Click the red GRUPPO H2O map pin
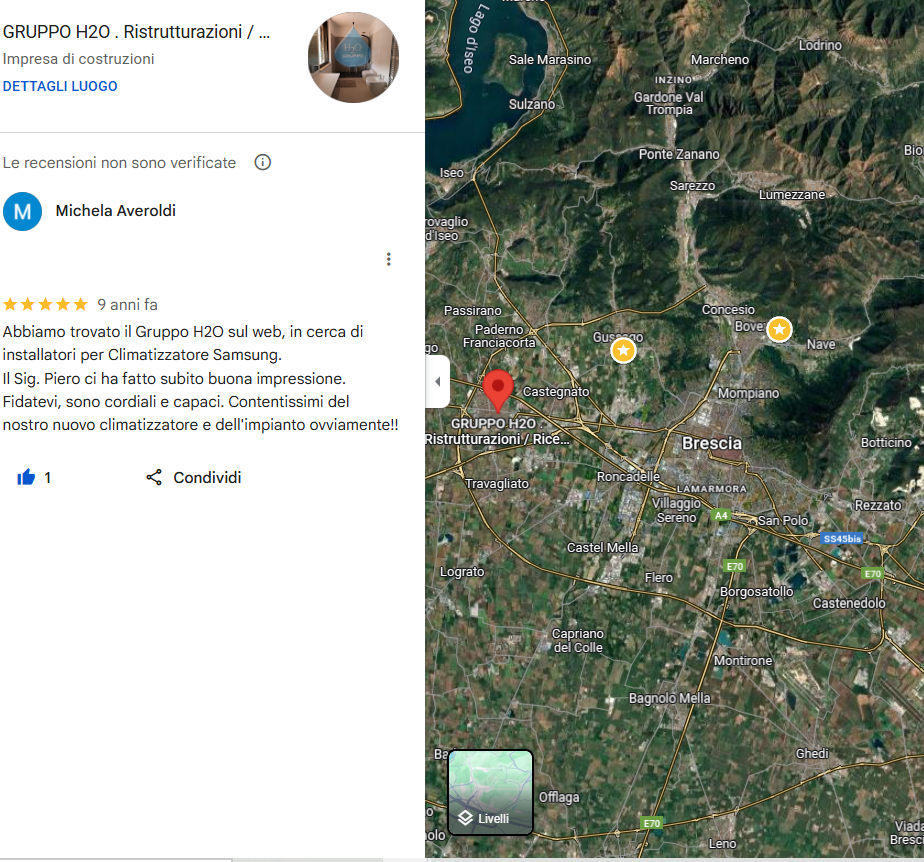Viewport: 924px width, 862px height. pos(498,391)
